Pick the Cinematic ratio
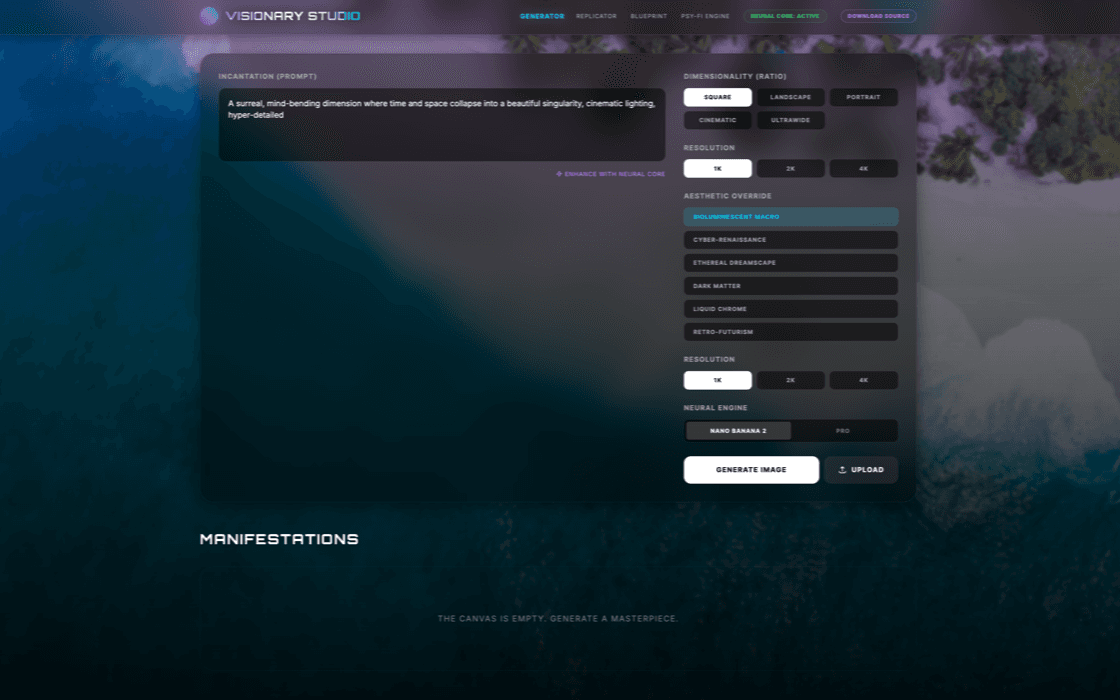This screenshot has height=700, width=1120. click(717, 120)
